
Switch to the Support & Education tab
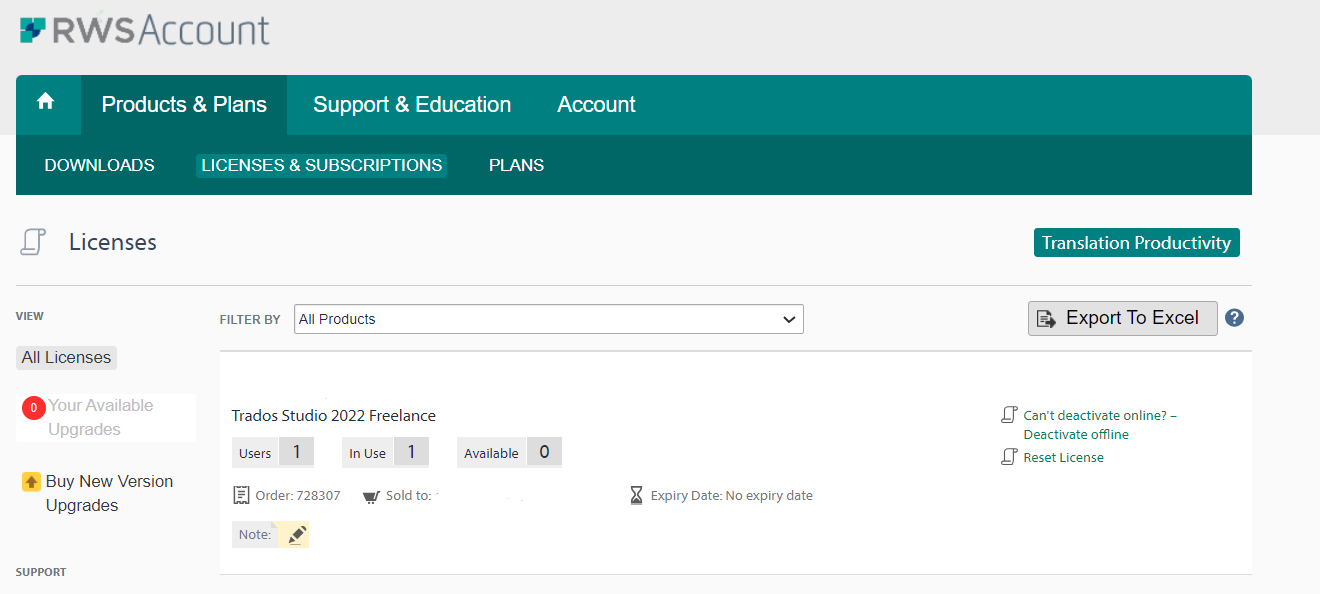point(412,105)
